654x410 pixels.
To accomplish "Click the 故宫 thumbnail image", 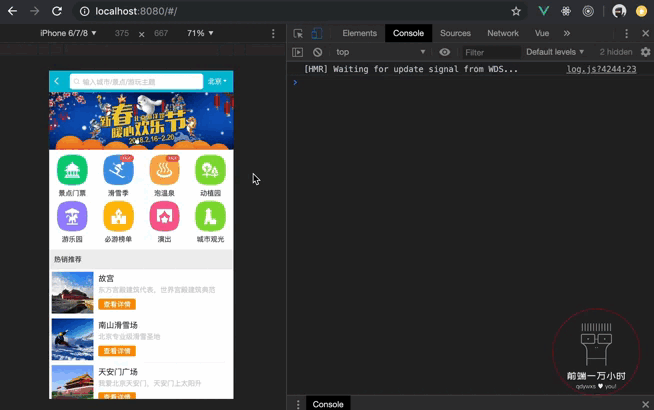I will click(x=73, y=292).
